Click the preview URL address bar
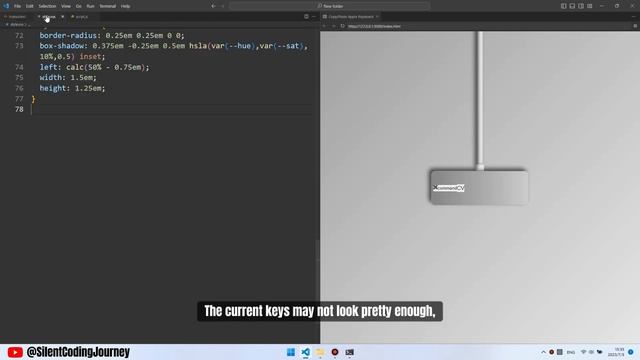 click(488, 26)
